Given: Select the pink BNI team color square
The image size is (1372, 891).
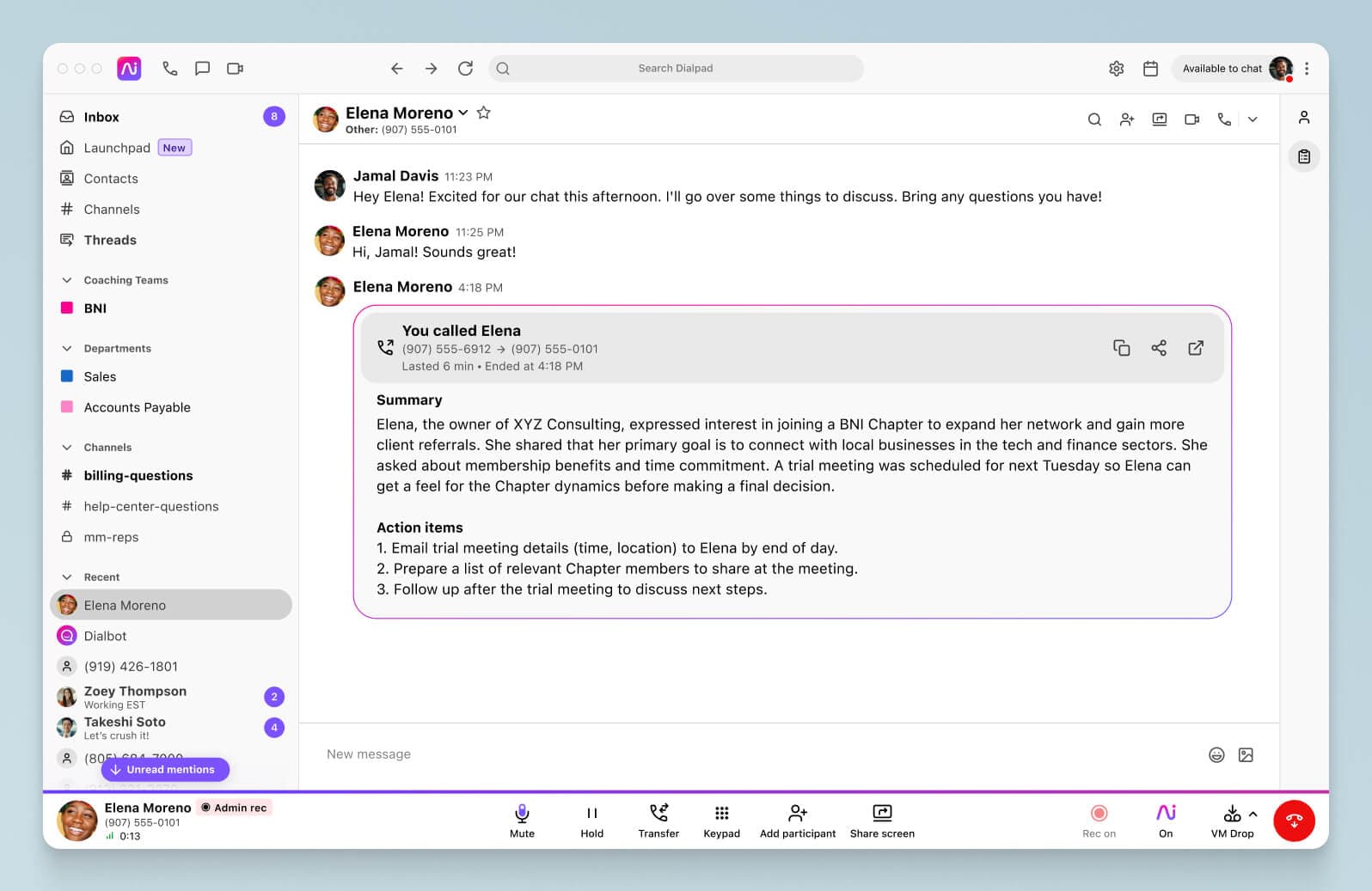Looking at the screenshot, I should (x=67, y=308).
